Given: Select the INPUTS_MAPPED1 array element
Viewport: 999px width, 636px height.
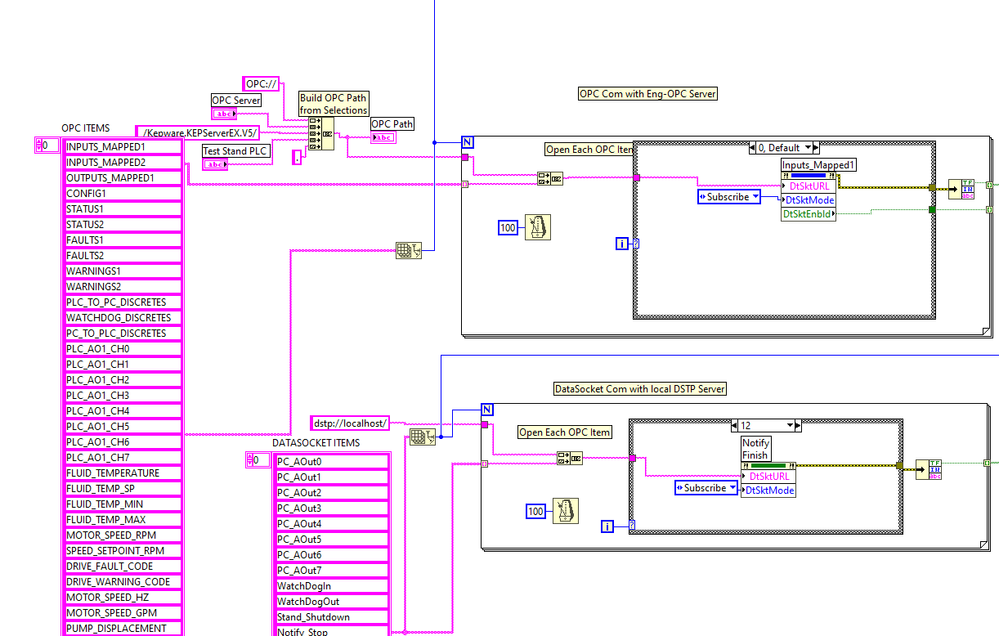Looking at the screenshot, I should point(123,147).
